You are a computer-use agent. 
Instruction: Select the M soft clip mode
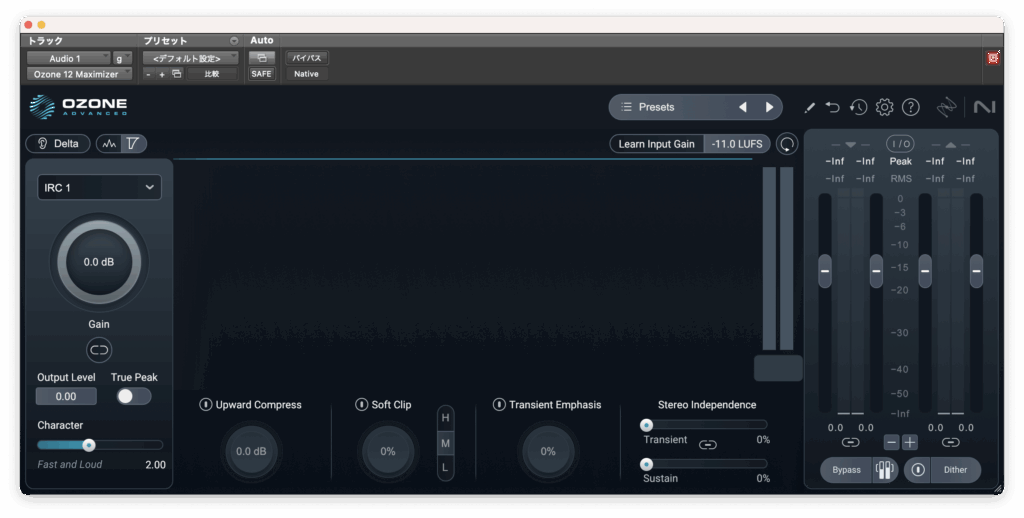pyautogui.click(x=446, y=442)
